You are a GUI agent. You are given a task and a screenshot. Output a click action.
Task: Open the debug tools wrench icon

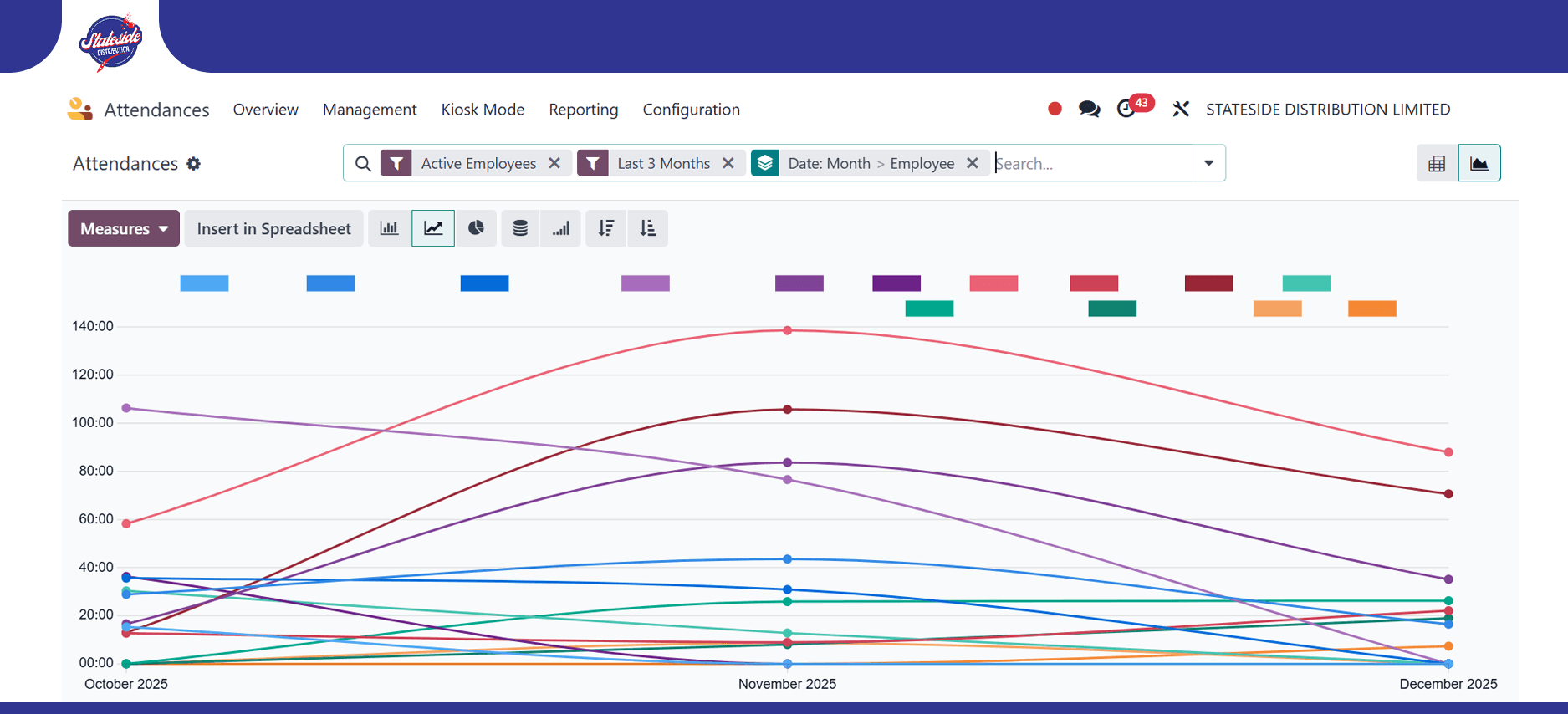(x=1181, y=109)
